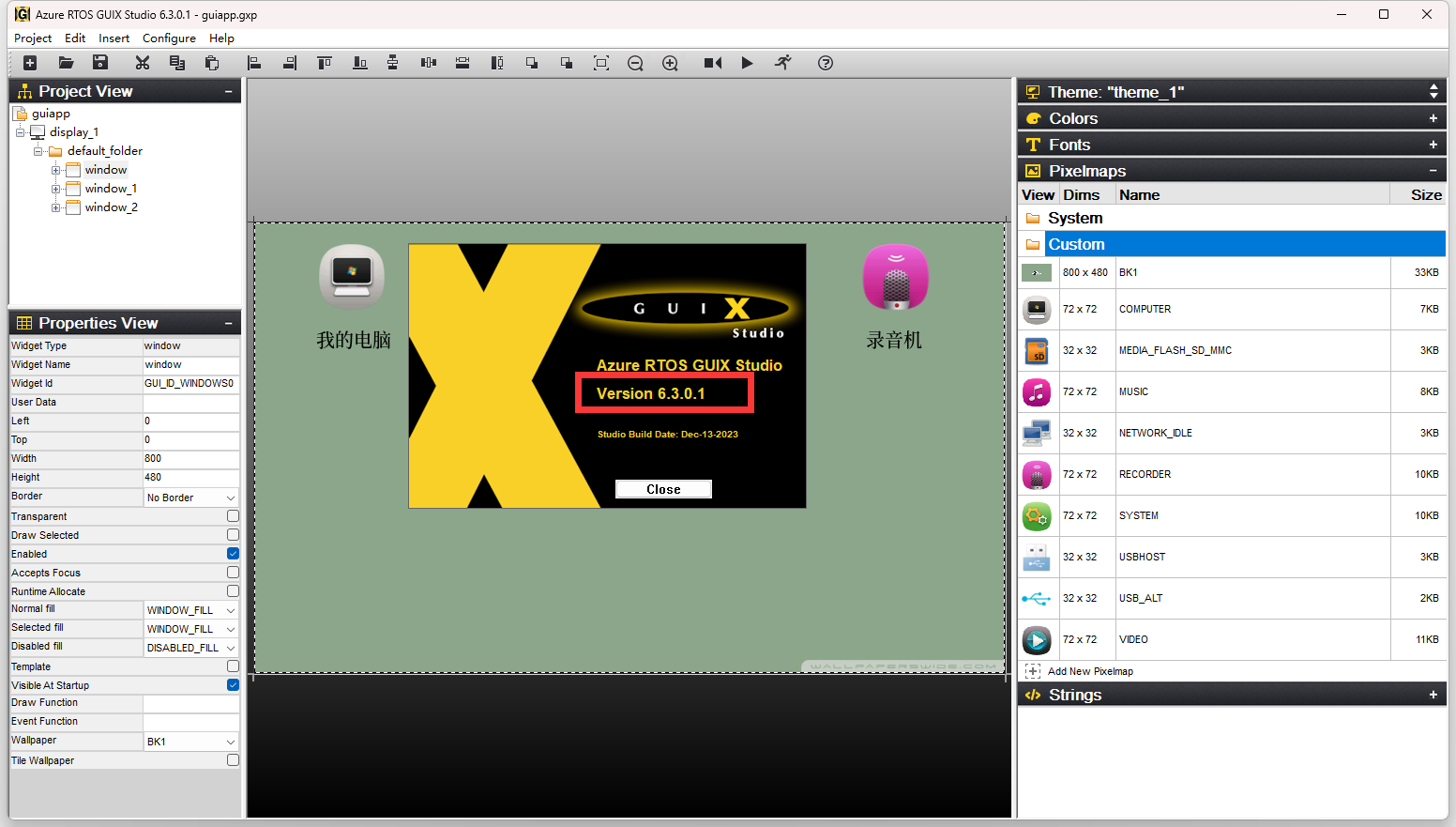The width and height of the screenshot is (1456, 827).
Task: Enable the Runtime Allocate checkbox
Action: click(233, 591)
